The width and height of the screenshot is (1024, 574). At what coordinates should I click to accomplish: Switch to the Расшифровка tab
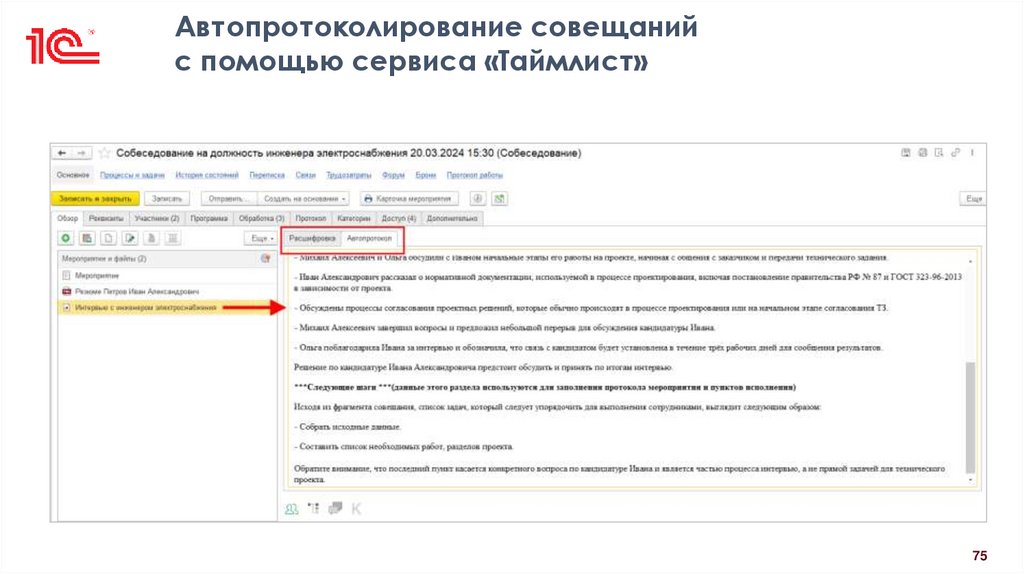point(312,239)
